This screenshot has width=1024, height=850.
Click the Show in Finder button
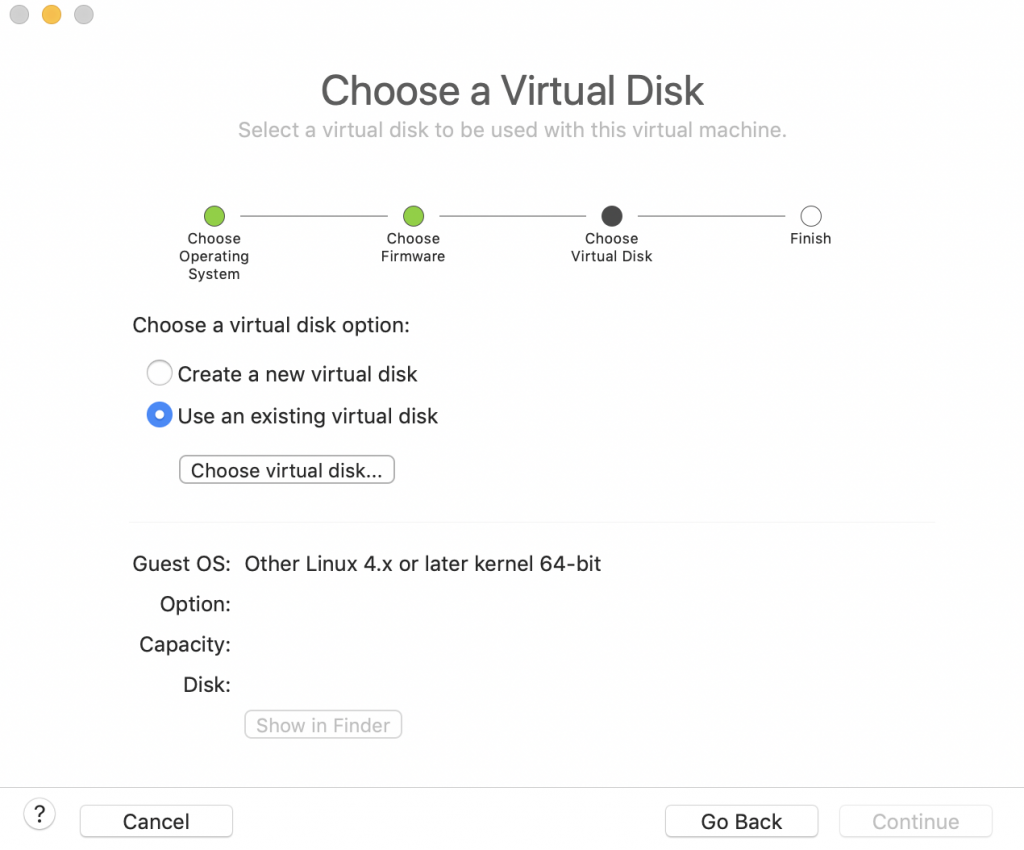pyautogui.click(x=323, y=725)
